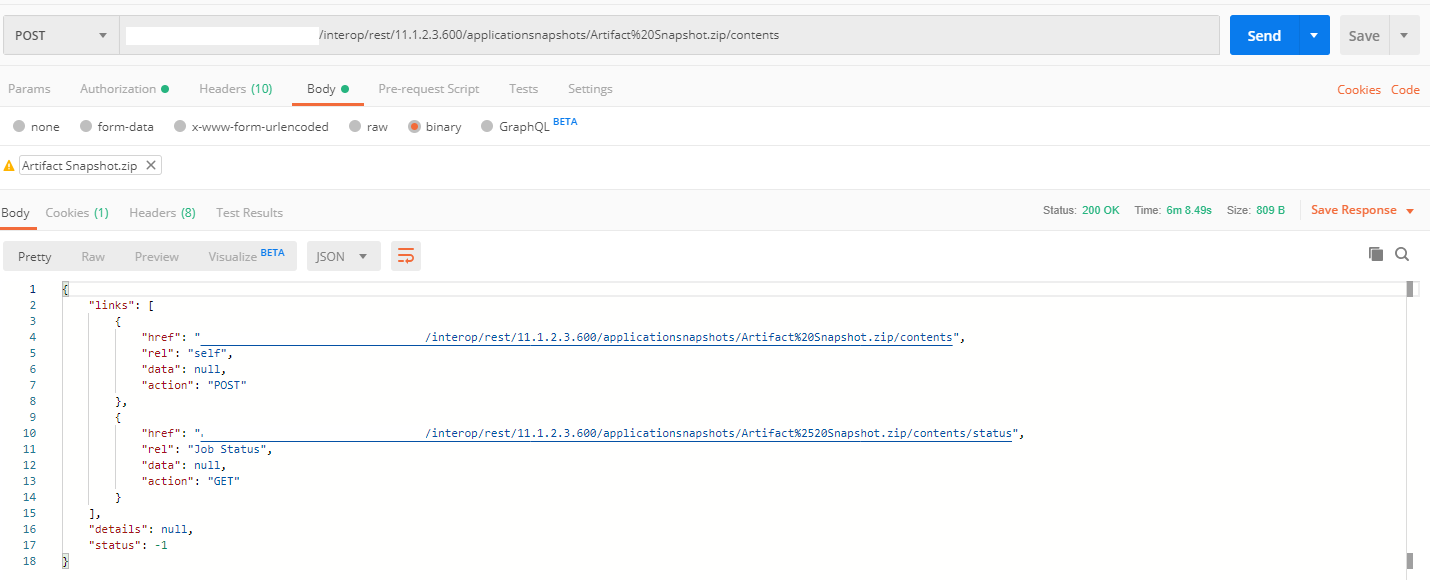
Task: Switch to the Preview response view
Action: pos(156,256)
